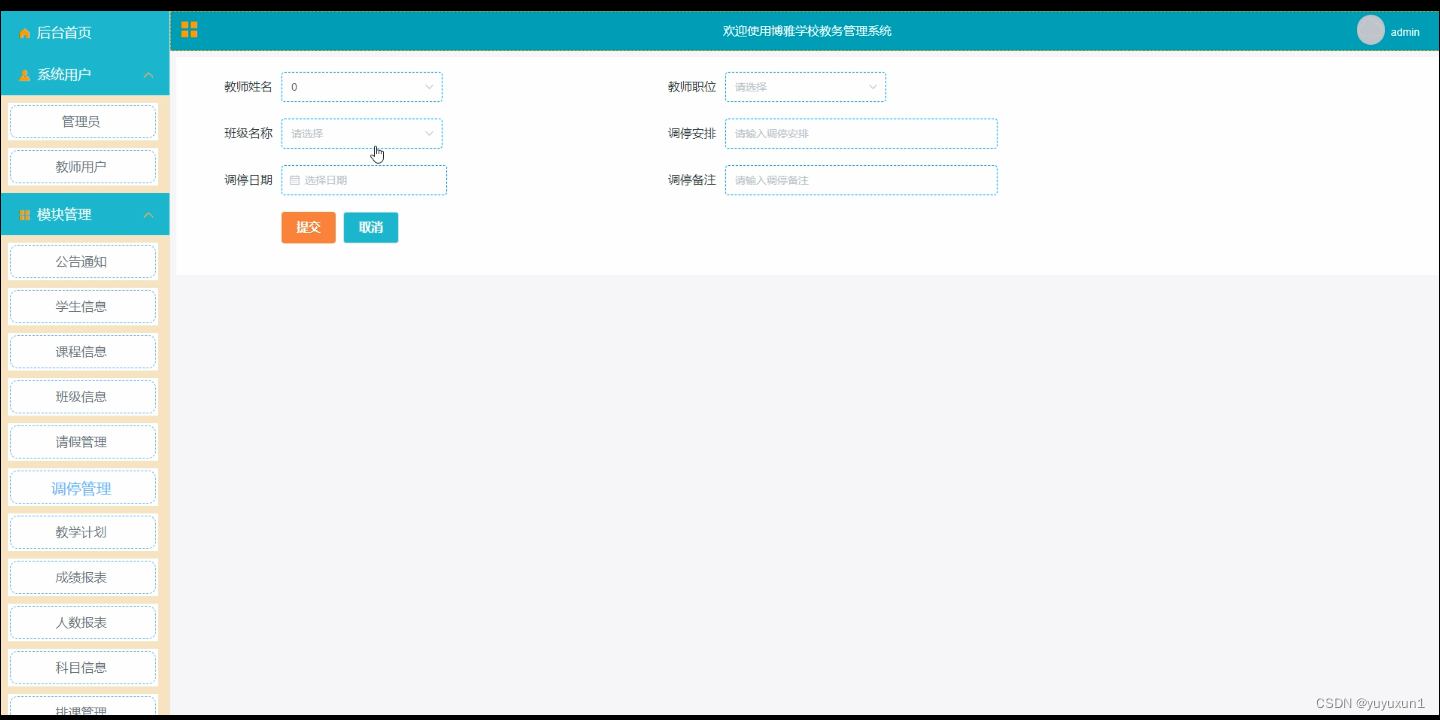Click the 调停日期 label
The height and width of the screenshot is (720, 1440).
(248, 180)
